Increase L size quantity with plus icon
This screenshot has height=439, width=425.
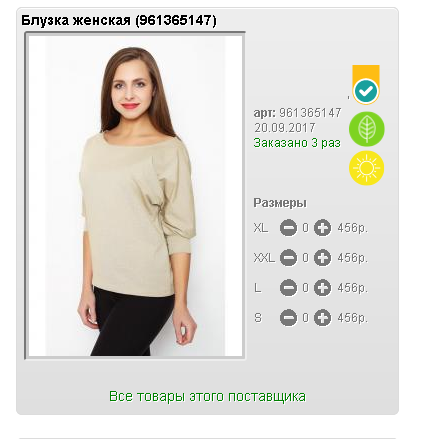[322, 288]
